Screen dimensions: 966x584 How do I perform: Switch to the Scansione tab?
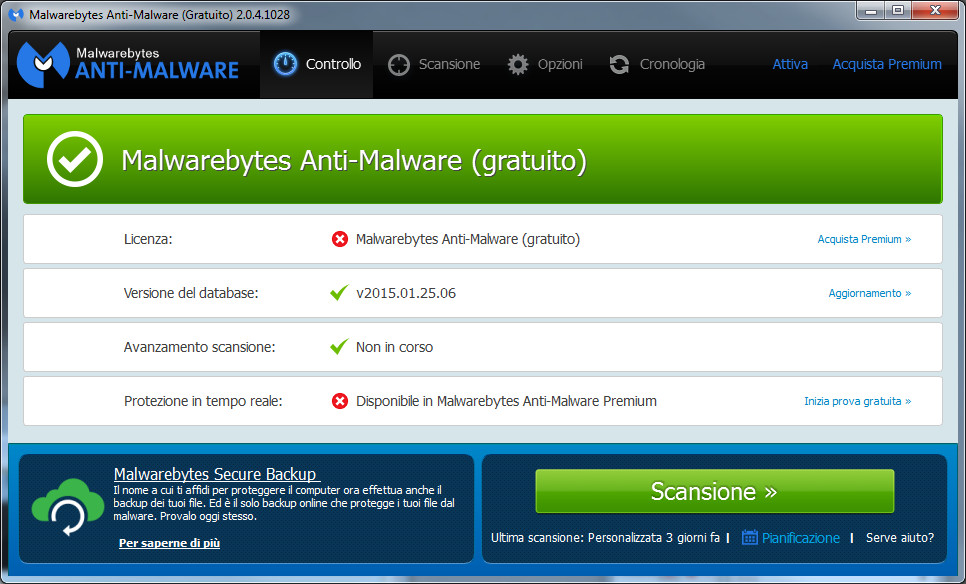pos(434,64)
